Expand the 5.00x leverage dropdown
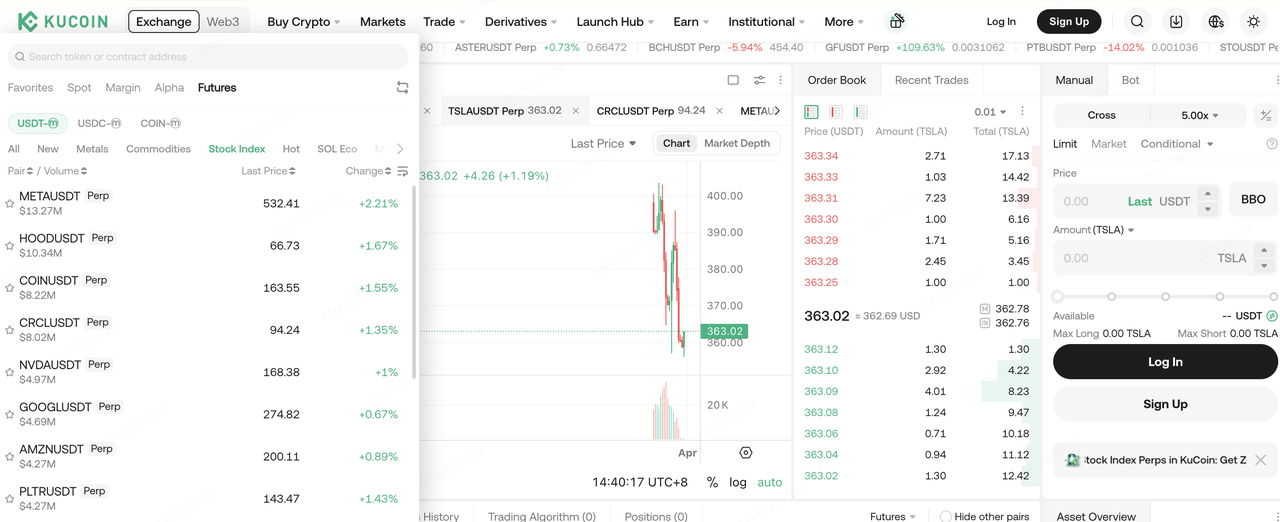The width and height of the screenshot is (1280, 522). click(1200, 115)
